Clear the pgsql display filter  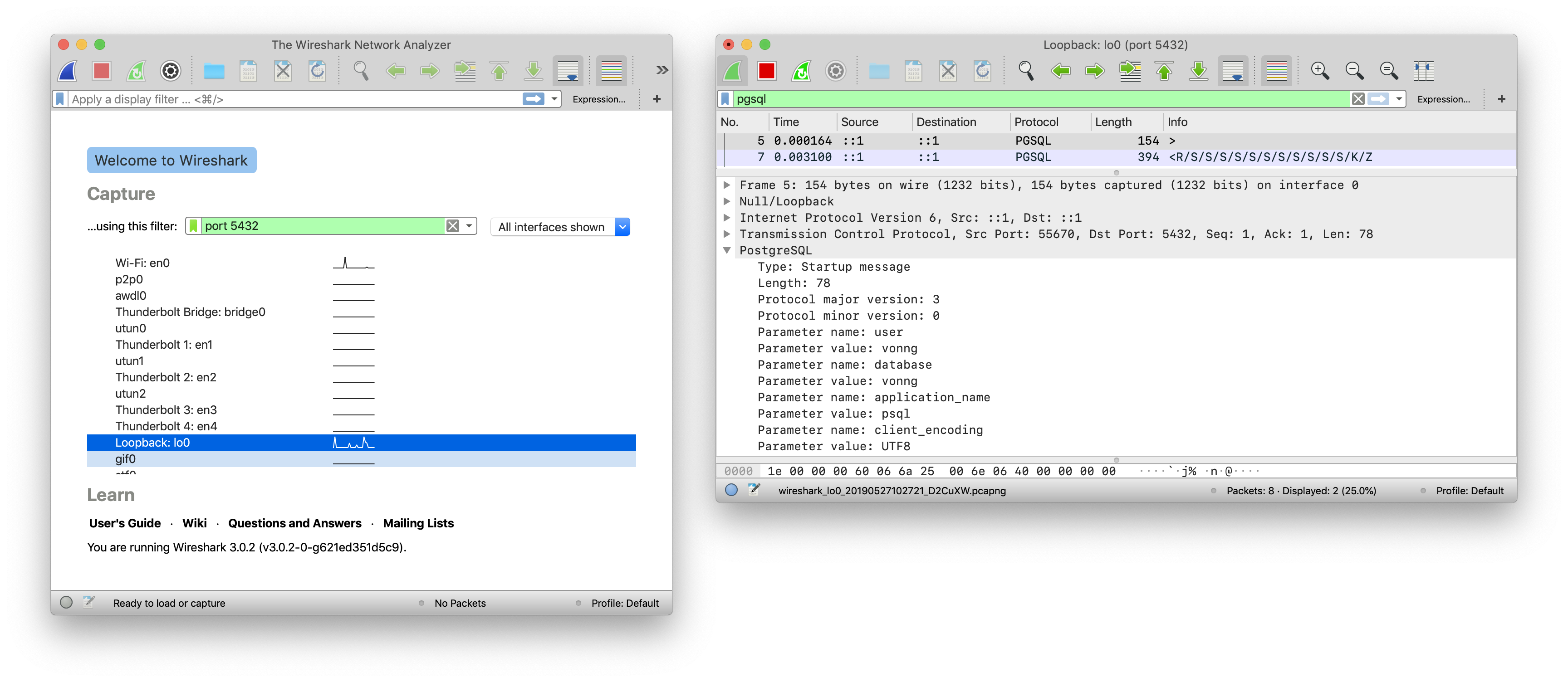1357,98
